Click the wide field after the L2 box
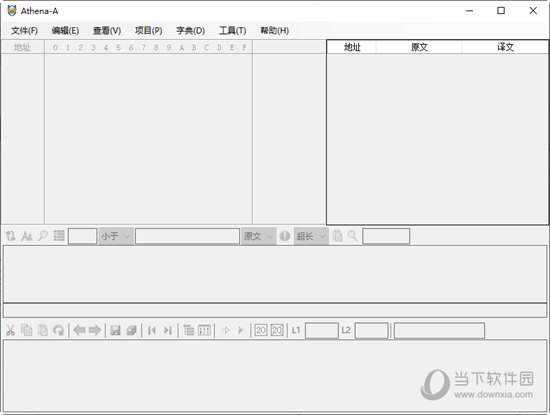This screenshot has width=550, height=415. (439, 330)
